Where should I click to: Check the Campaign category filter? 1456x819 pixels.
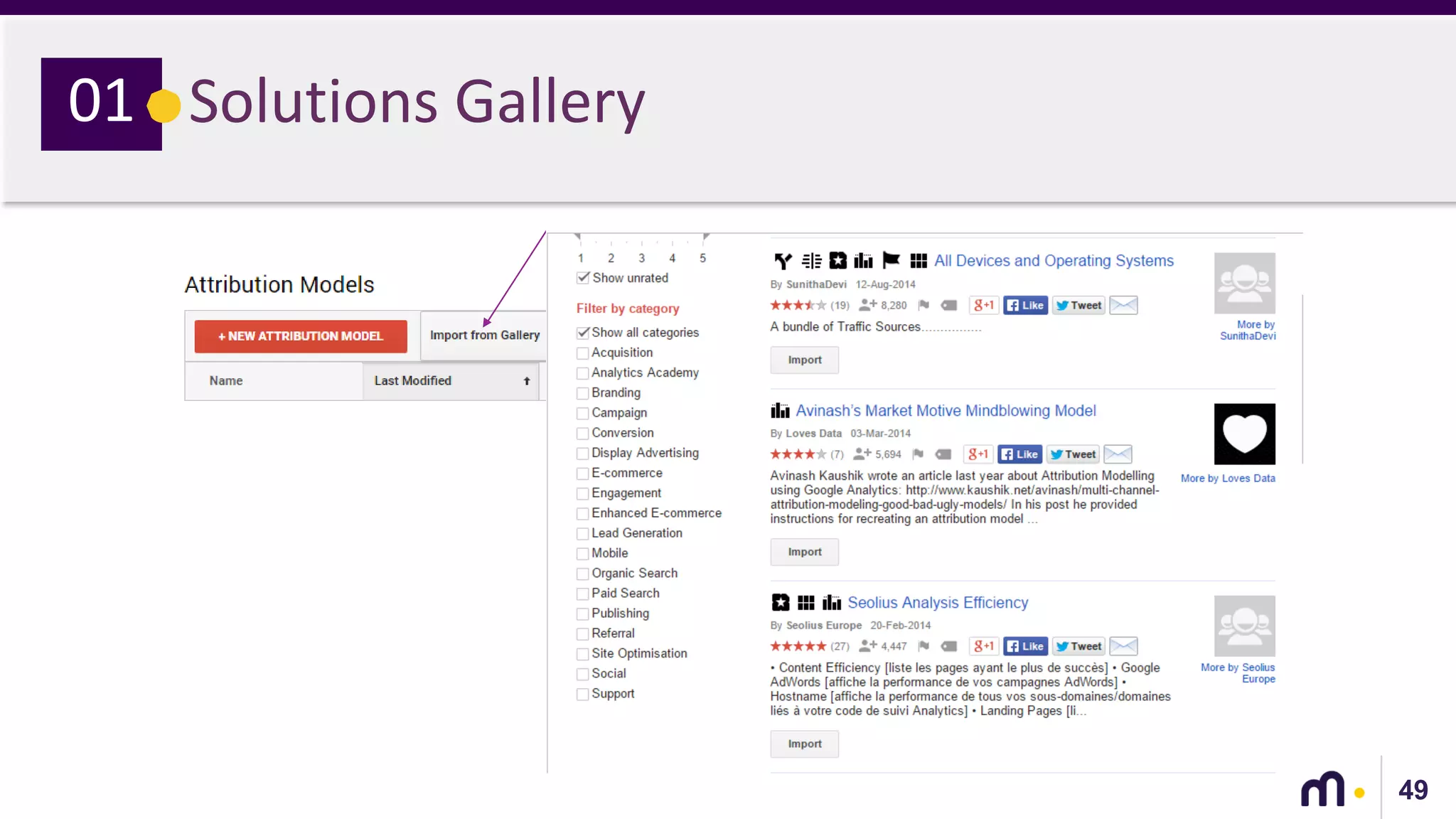tap(583, 413)
